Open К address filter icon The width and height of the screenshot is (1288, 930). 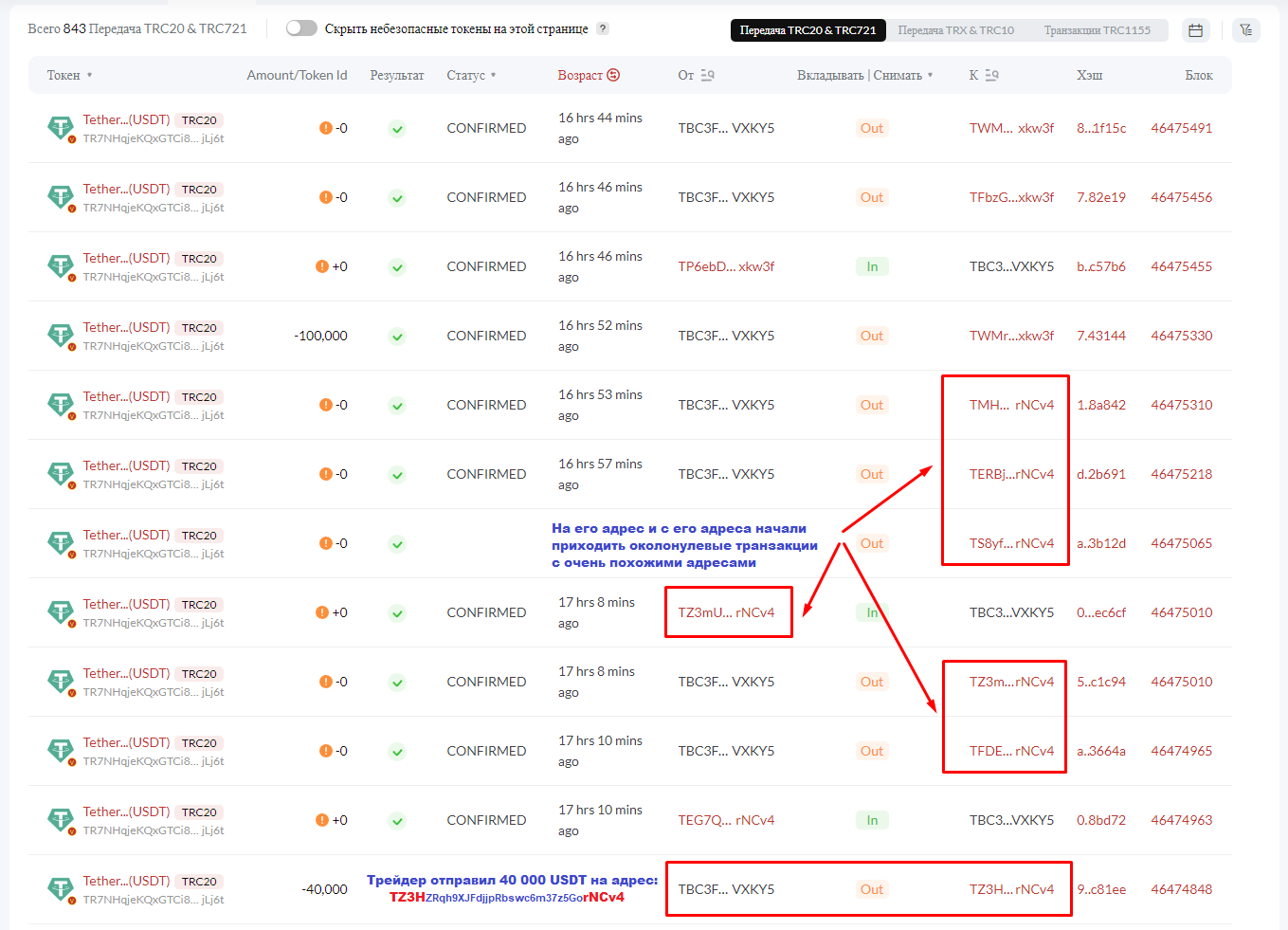(991, 75)
